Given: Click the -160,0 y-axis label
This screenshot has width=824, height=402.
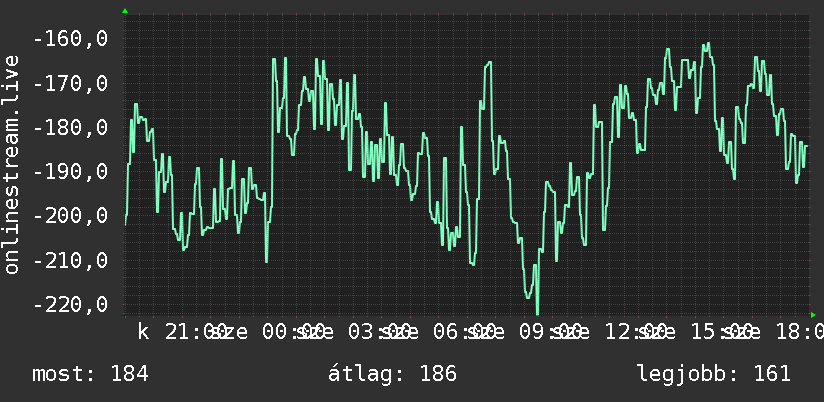Looking at the screenshot, I should pyautogui.click(x=70, y=39).
